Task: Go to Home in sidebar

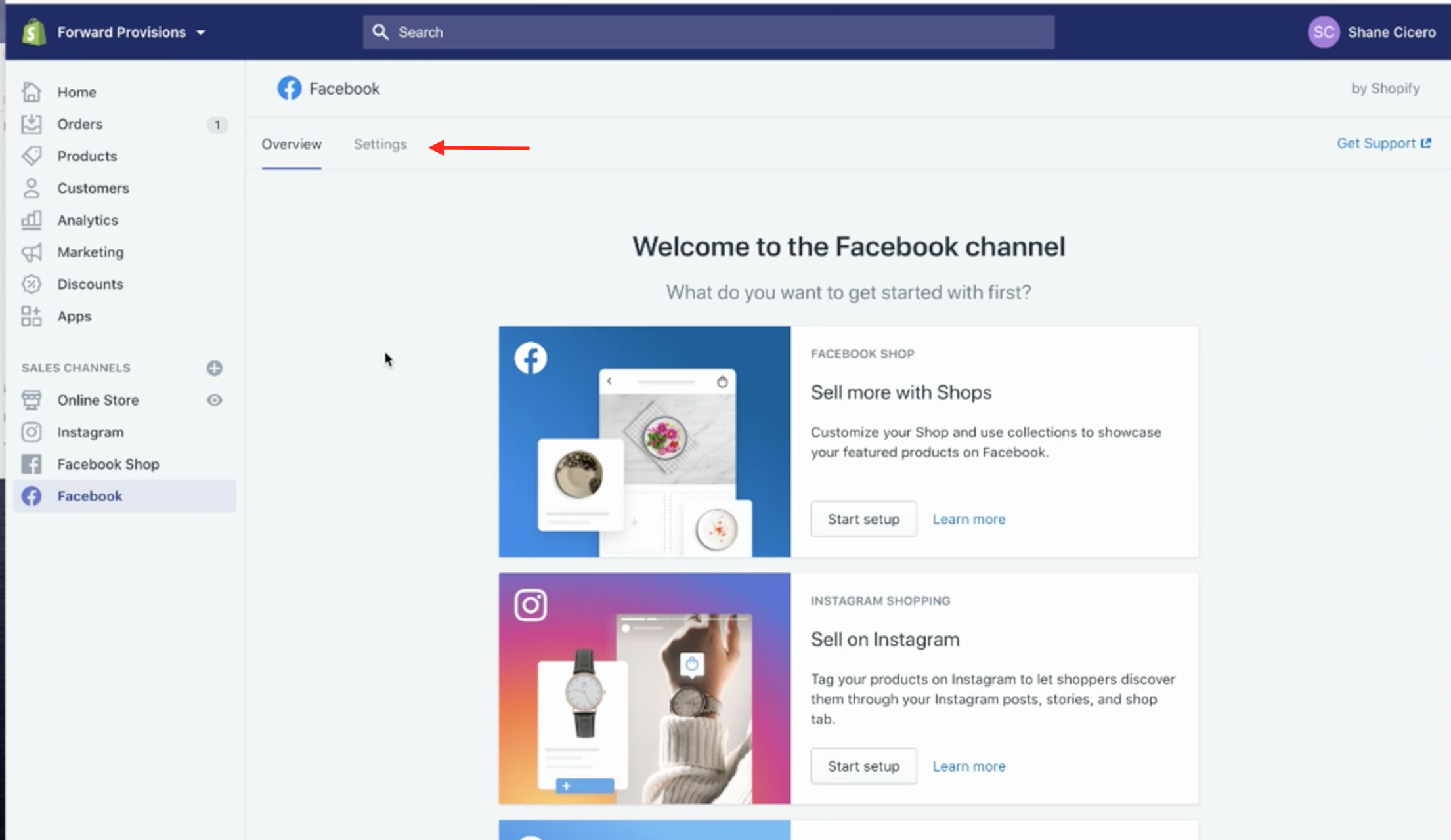Action: pyautogui.click(x=76, y=92)
